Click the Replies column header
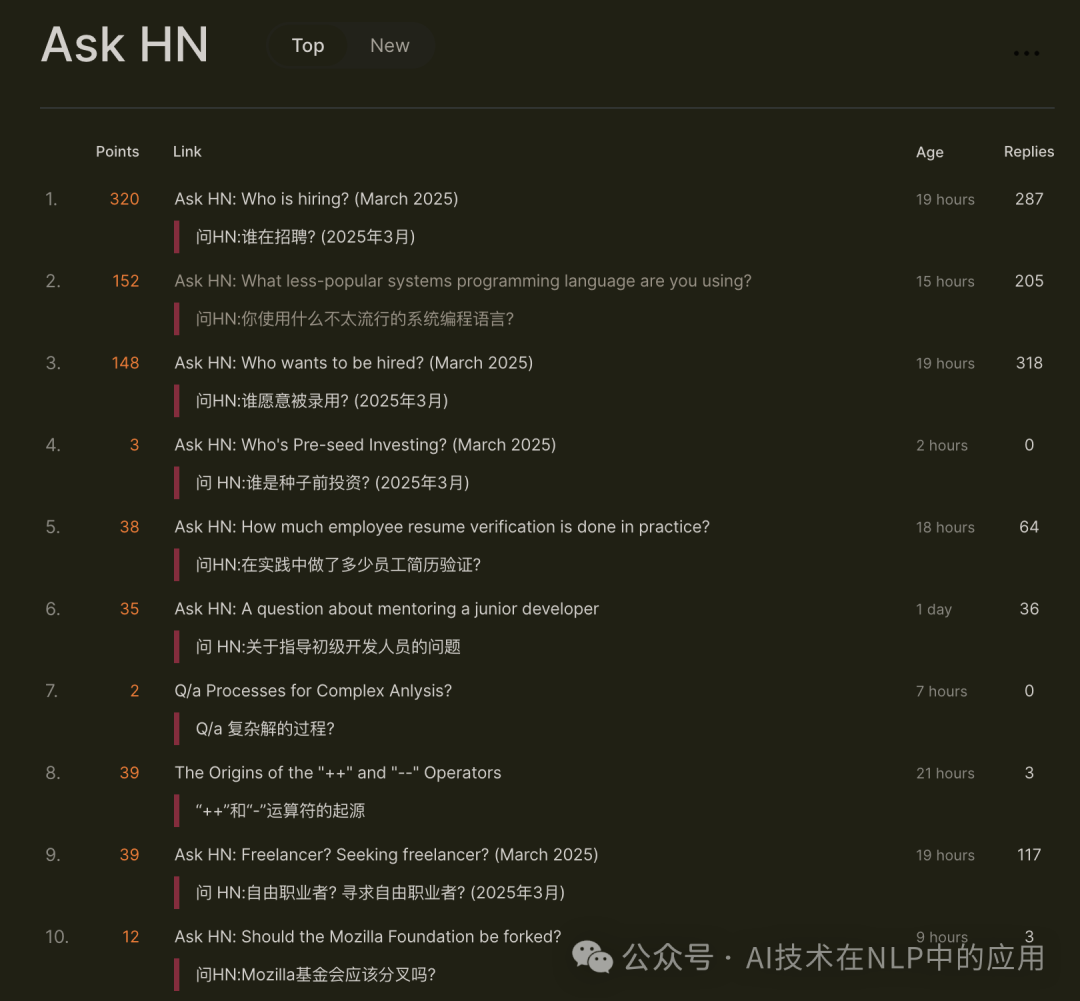 (1028, 152)
